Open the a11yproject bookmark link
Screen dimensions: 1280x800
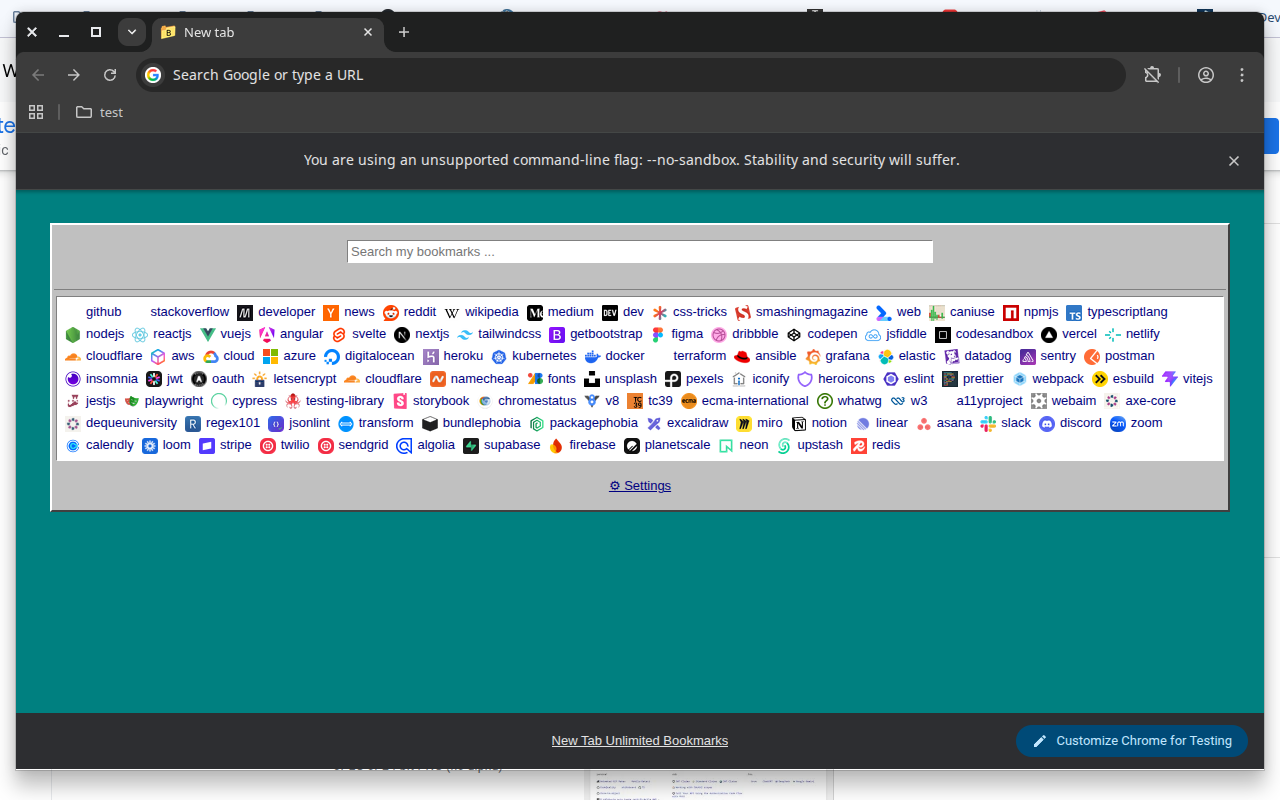tap(990, 401)
